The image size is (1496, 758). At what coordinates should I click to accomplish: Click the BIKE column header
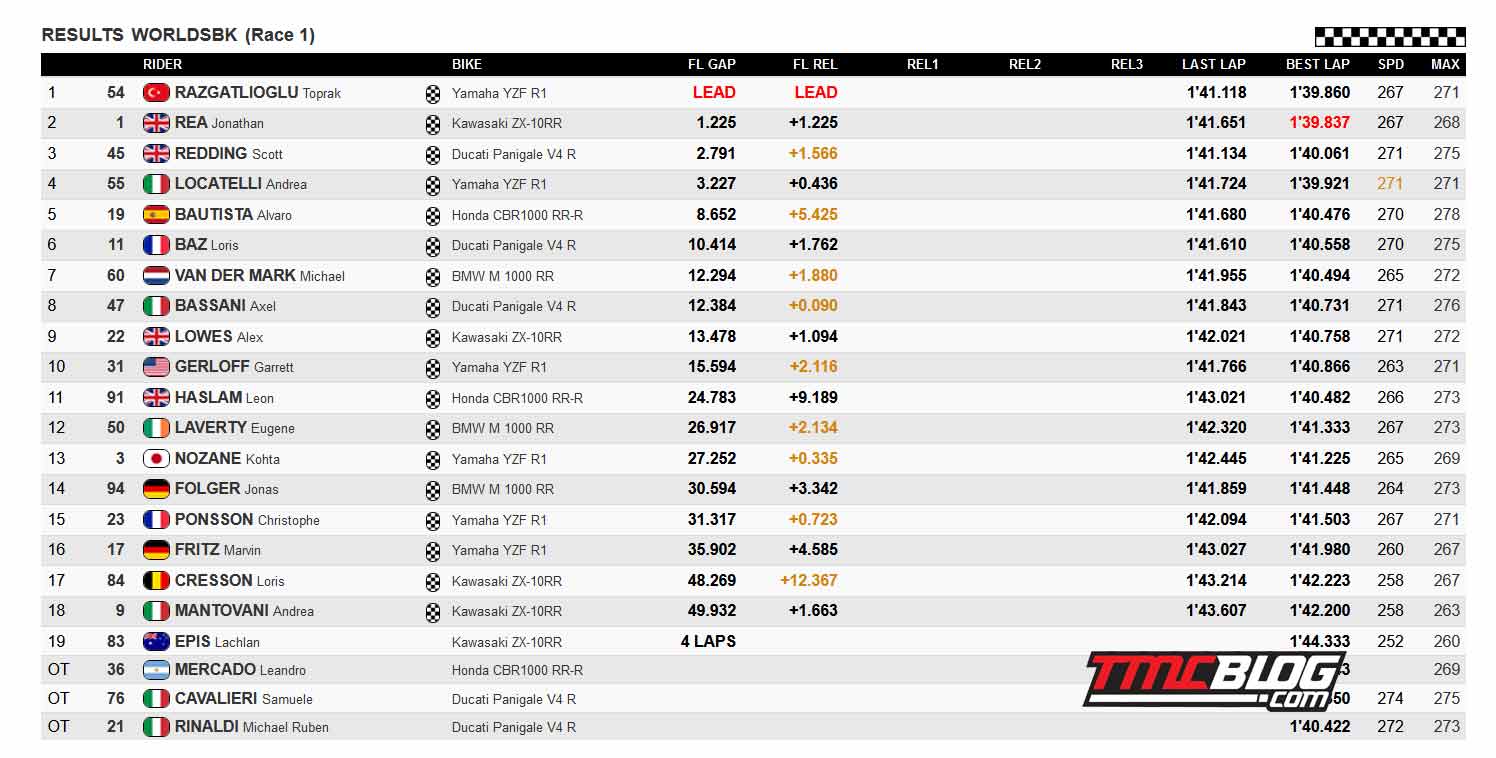click(467, 64)
